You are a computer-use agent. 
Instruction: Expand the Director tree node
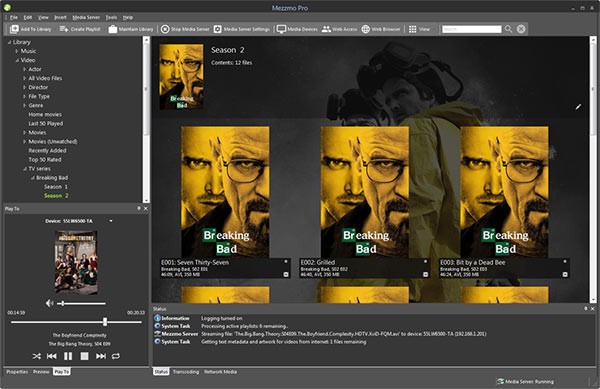click(x=24, y=87)
